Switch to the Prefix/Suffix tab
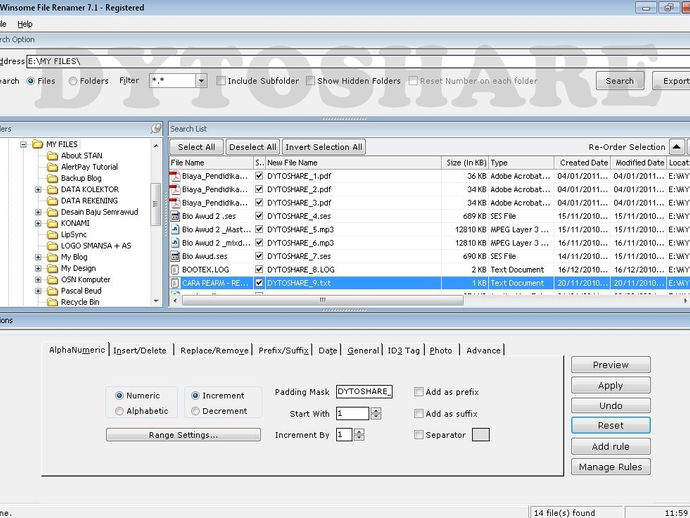The height and width of the screenshot is (518, 690). [283, 350]
